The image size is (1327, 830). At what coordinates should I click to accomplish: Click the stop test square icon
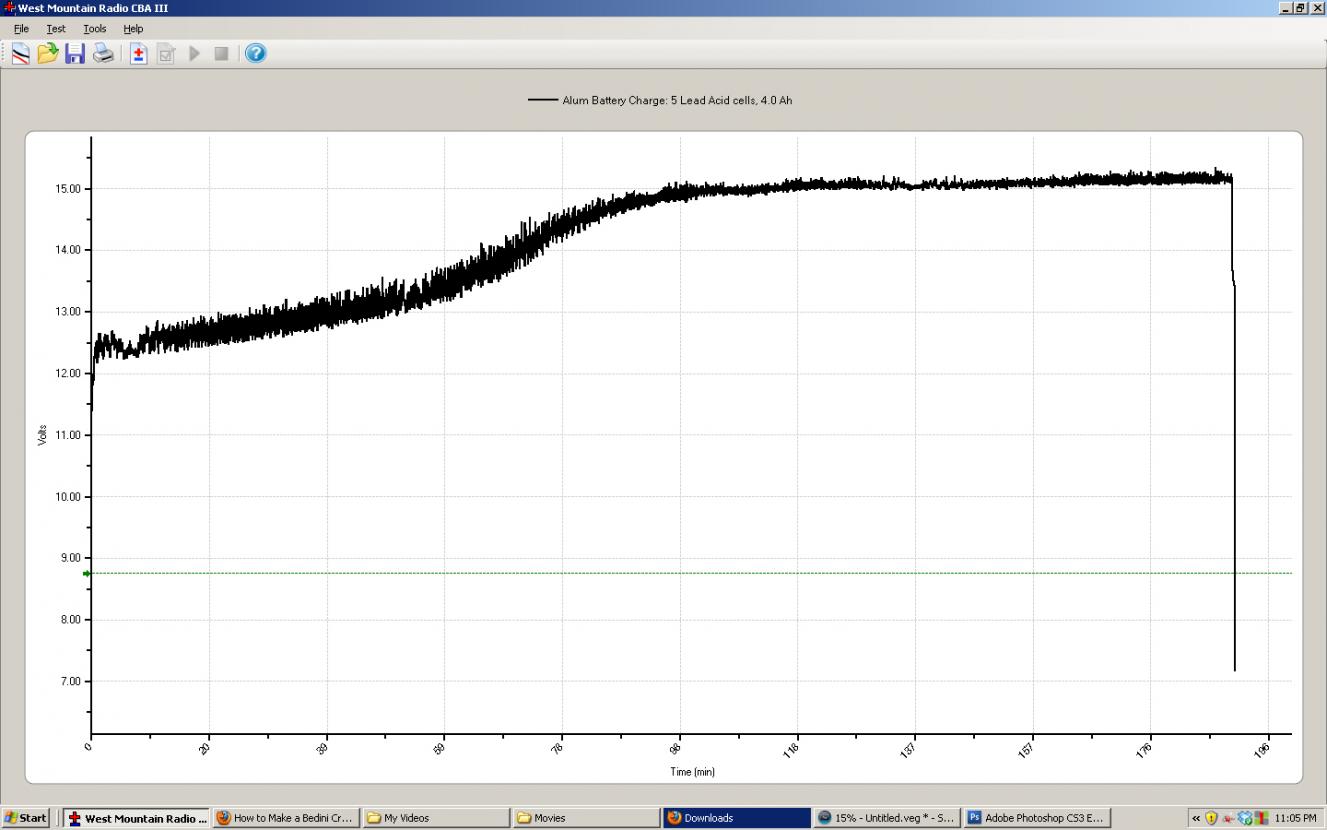(221, 54)
